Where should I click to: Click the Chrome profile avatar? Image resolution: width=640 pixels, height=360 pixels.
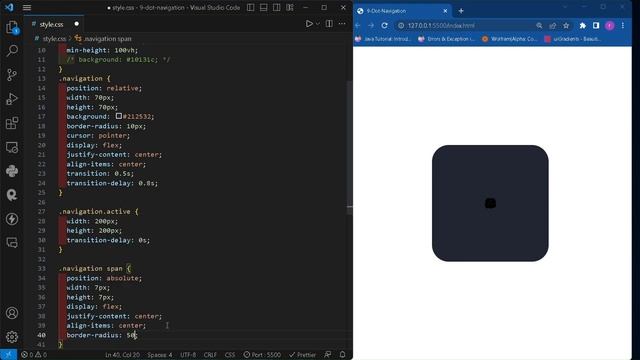(x=609, y=25)
